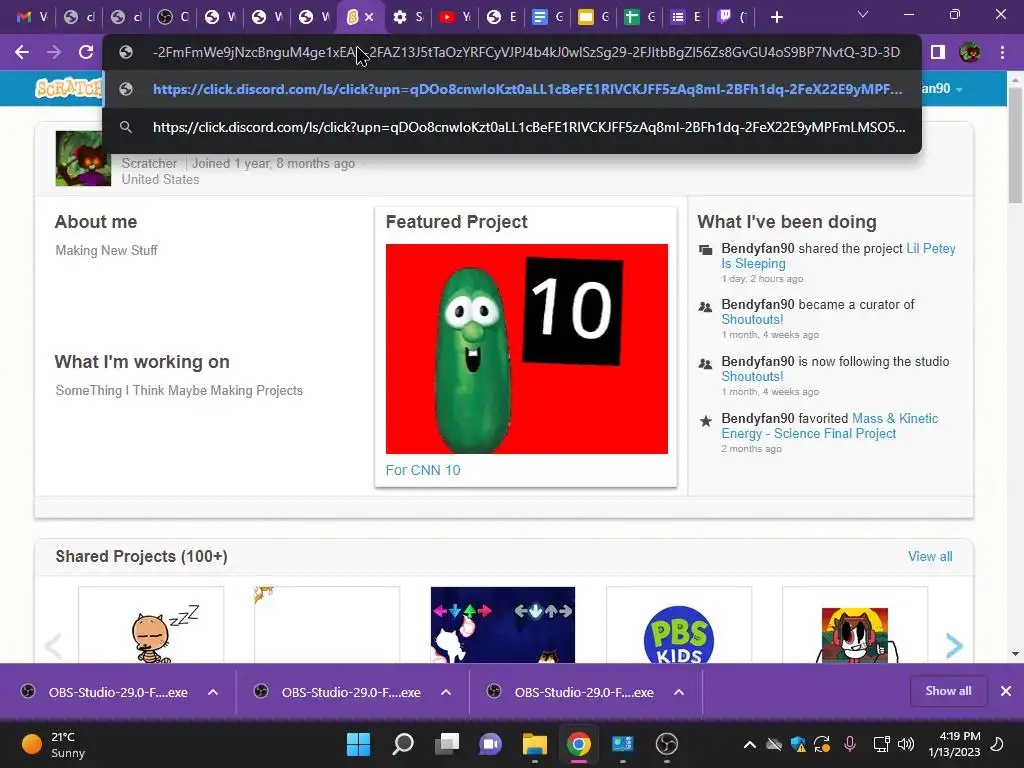Click the Chrome taskbar icon
The height and width of the screenshot is (768, 1024).
(x=579, y=744)
